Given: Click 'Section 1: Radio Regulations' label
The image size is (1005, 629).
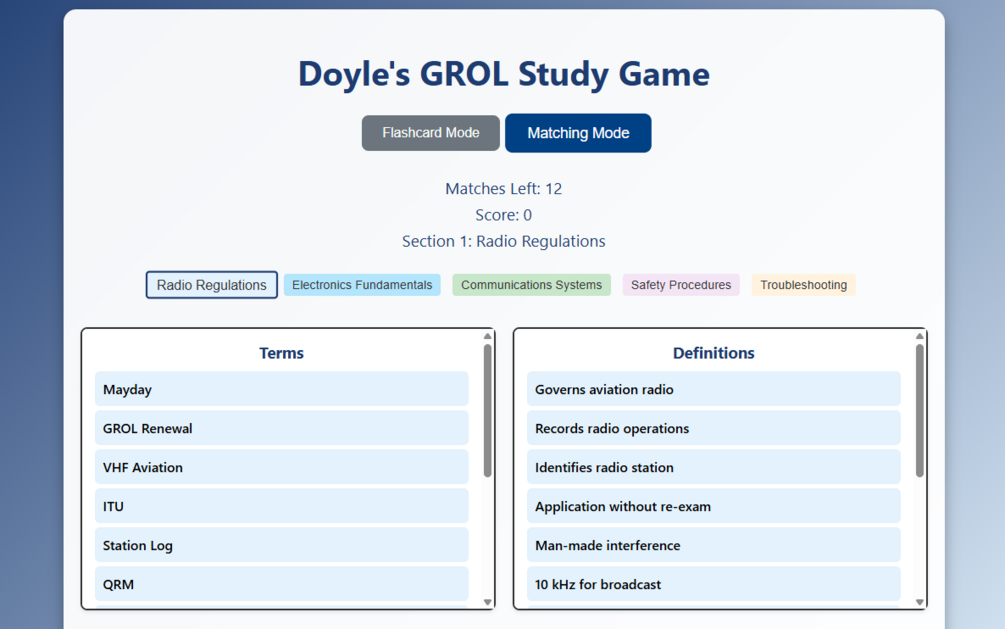Looking at the screenshot, I should coord(503,241).
